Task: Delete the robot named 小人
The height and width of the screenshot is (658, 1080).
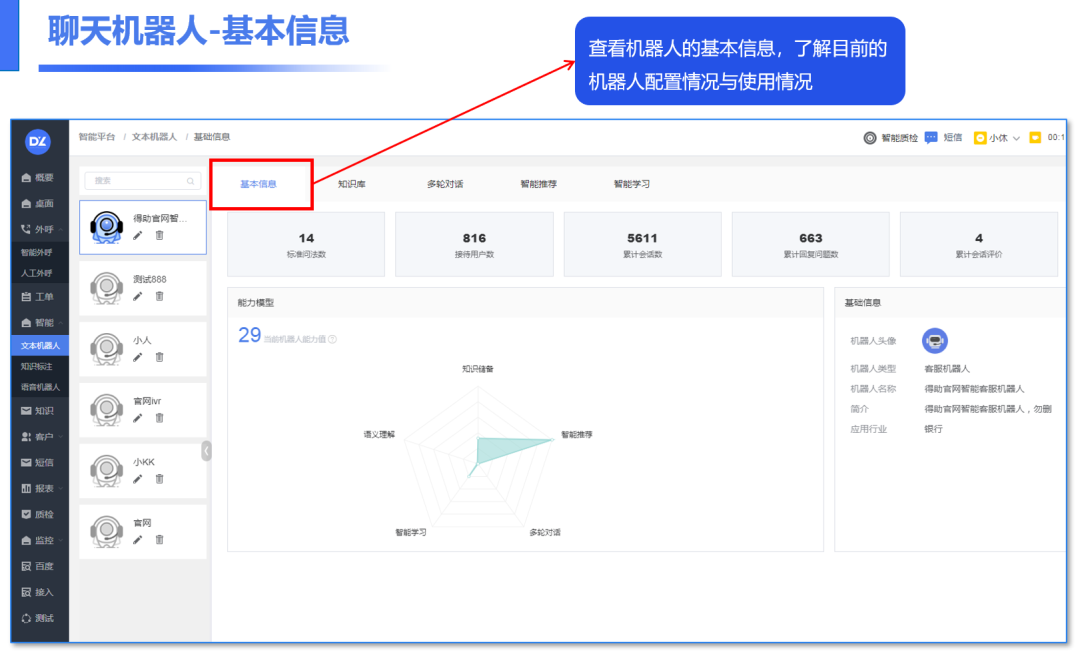Action: click(159, 357)
